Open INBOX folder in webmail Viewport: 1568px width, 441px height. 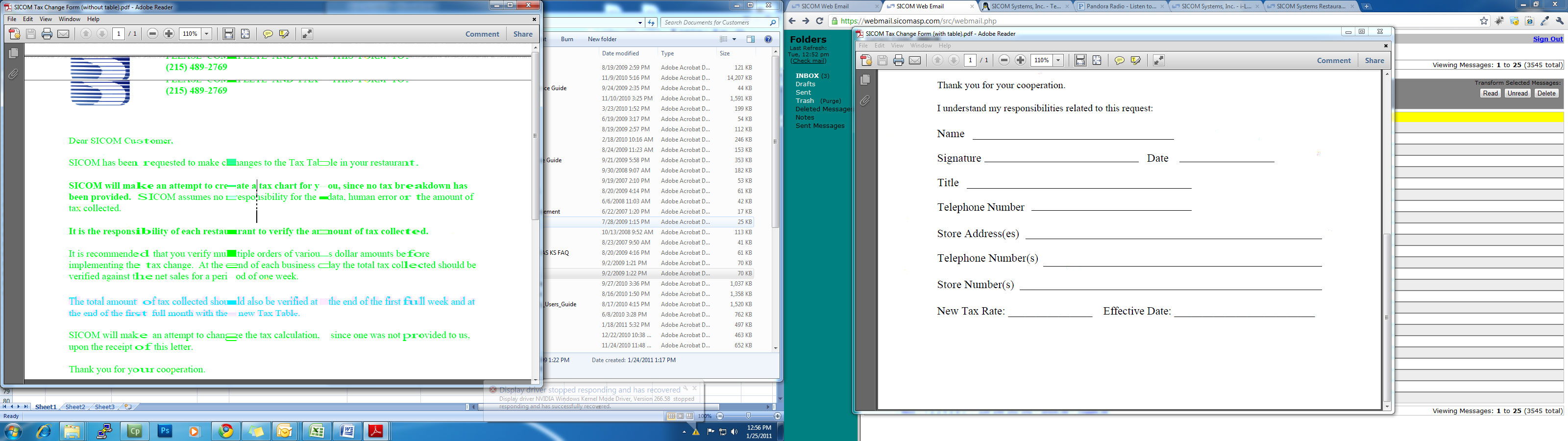[x=807, y=75]
